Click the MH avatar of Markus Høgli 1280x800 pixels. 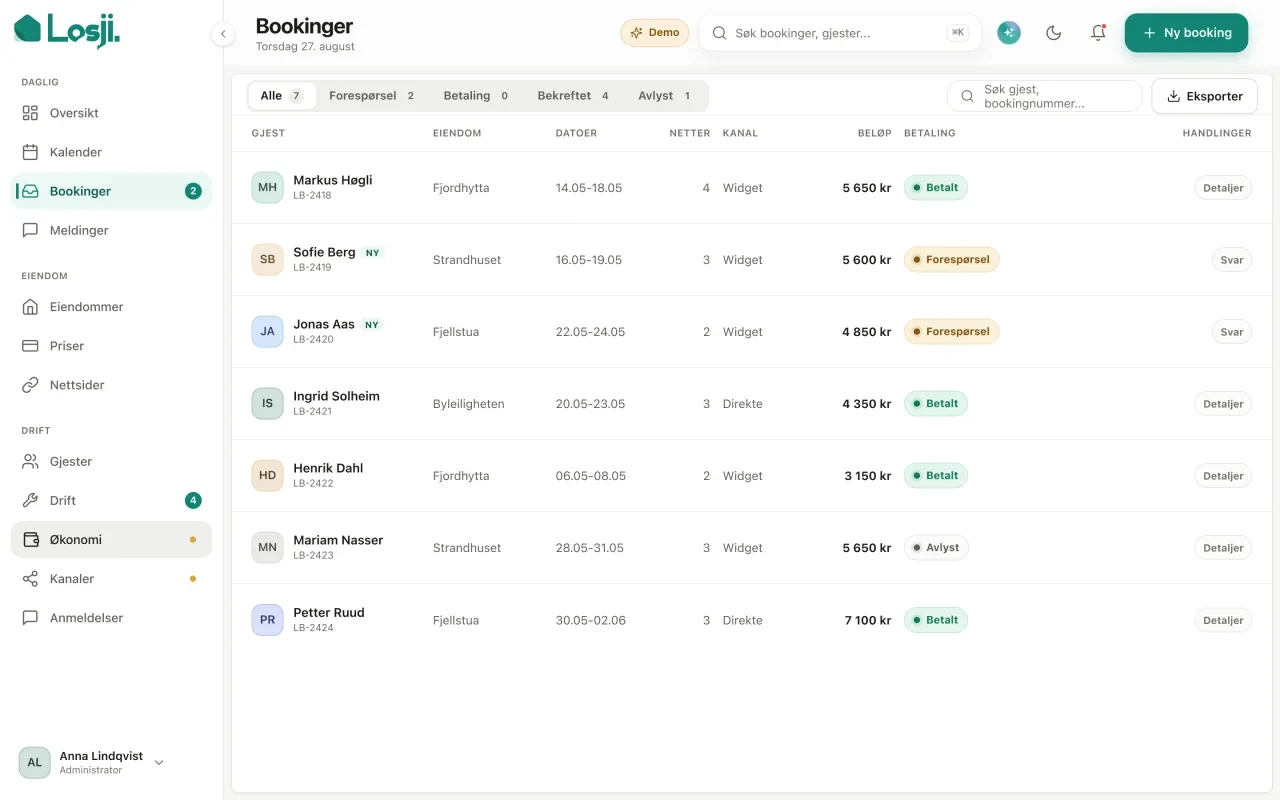[x=267, y=188]
